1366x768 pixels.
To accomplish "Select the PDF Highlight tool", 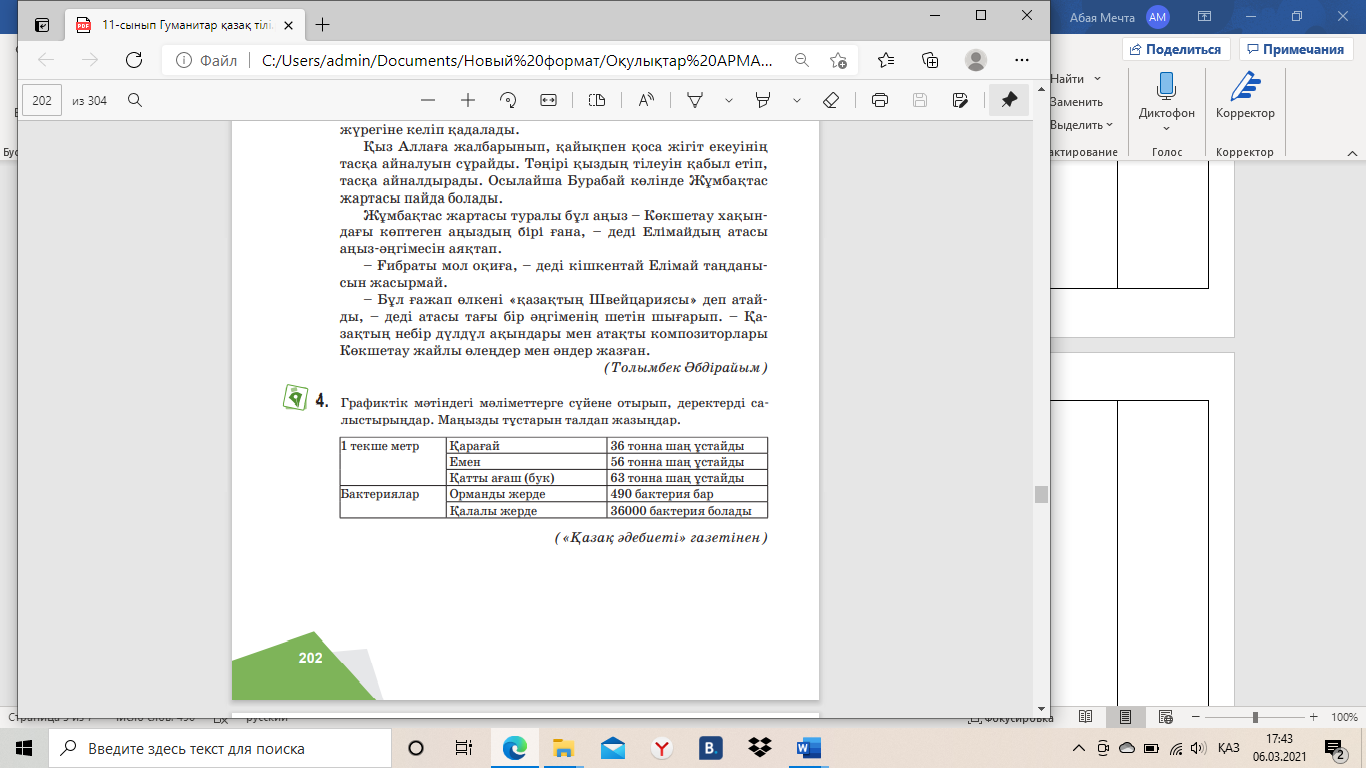I will click(x=763, y=100).
